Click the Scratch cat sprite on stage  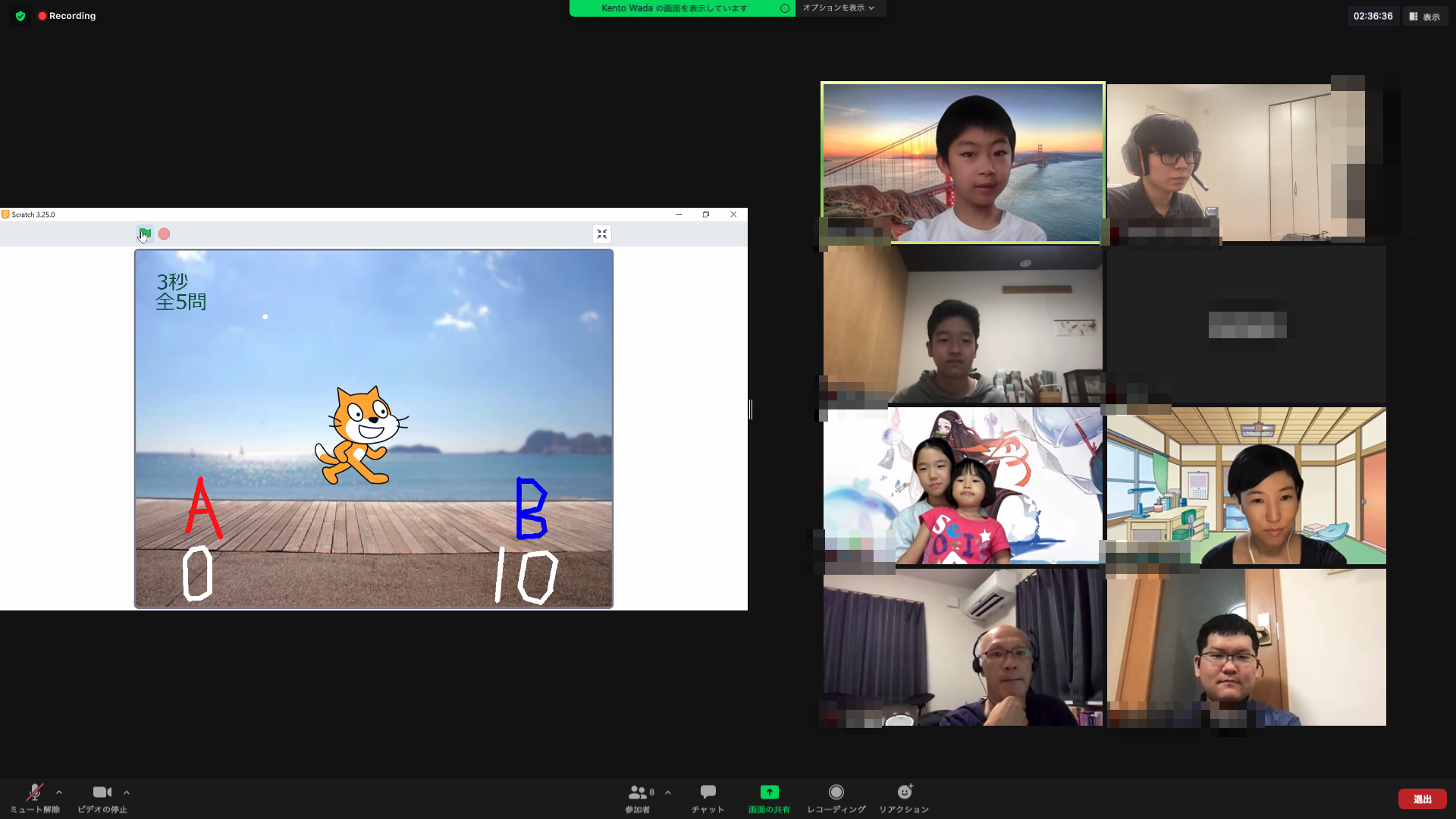(x=361, y=435)
